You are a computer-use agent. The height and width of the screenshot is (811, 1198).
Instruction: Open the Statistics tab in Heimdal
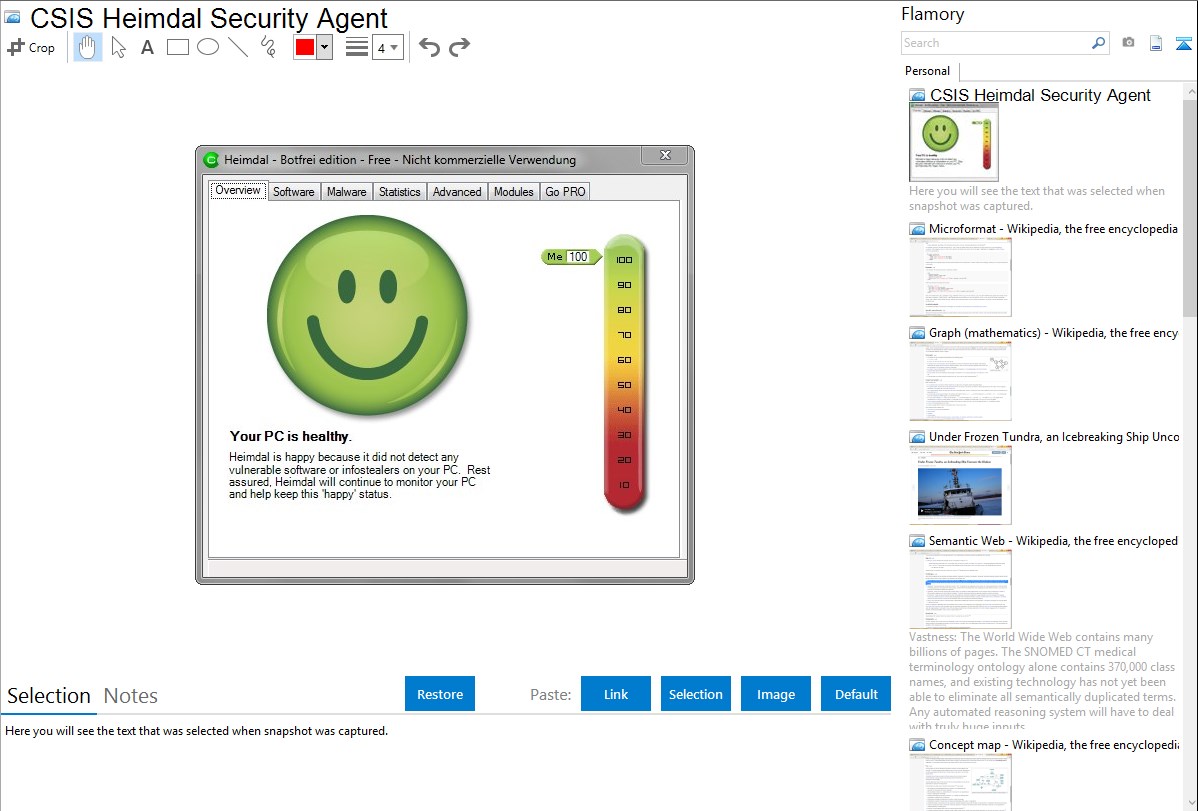pos(400,192)
